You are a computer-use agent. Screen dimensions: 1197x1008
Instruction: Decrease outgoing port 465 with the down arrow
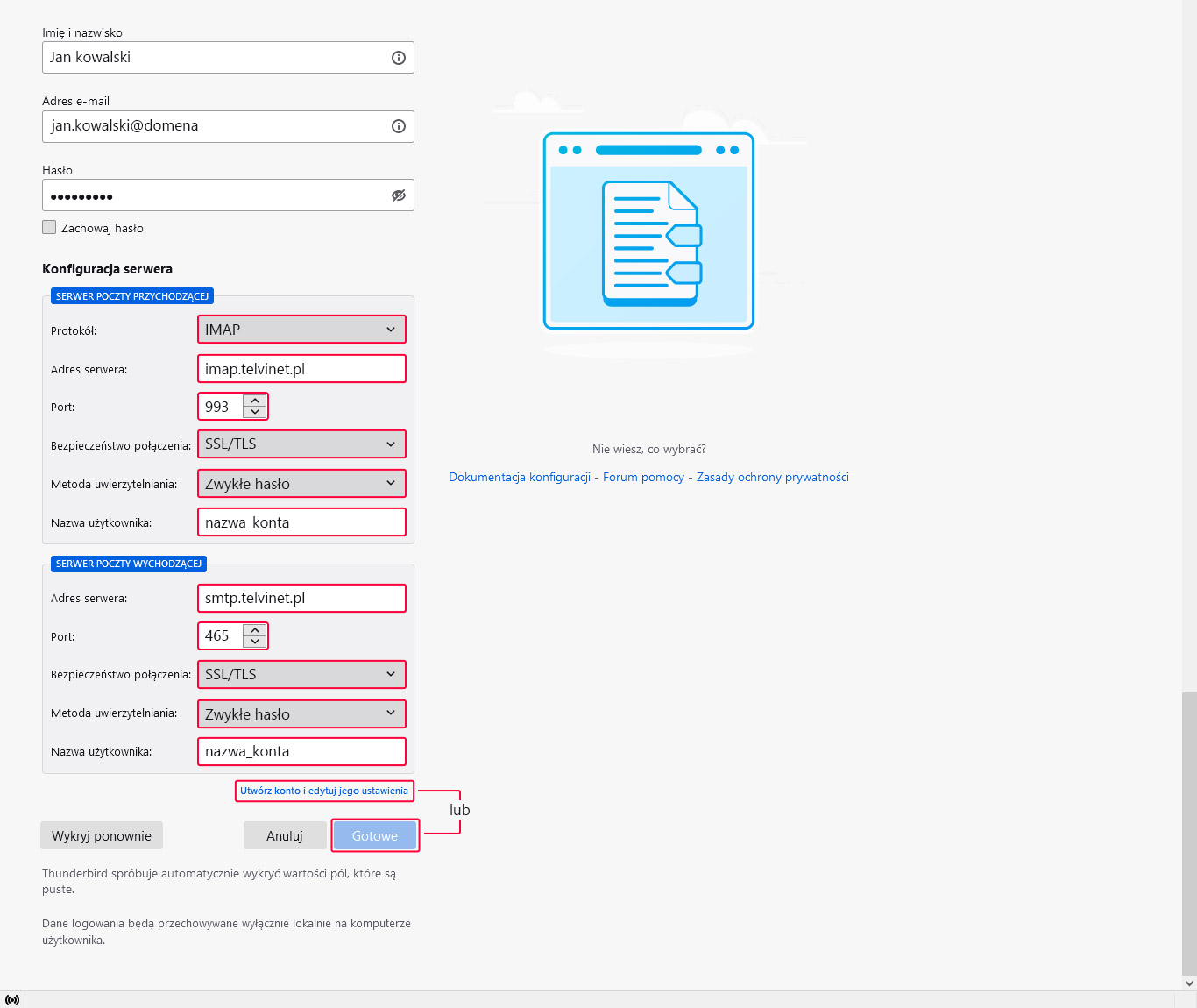(255, 642)
